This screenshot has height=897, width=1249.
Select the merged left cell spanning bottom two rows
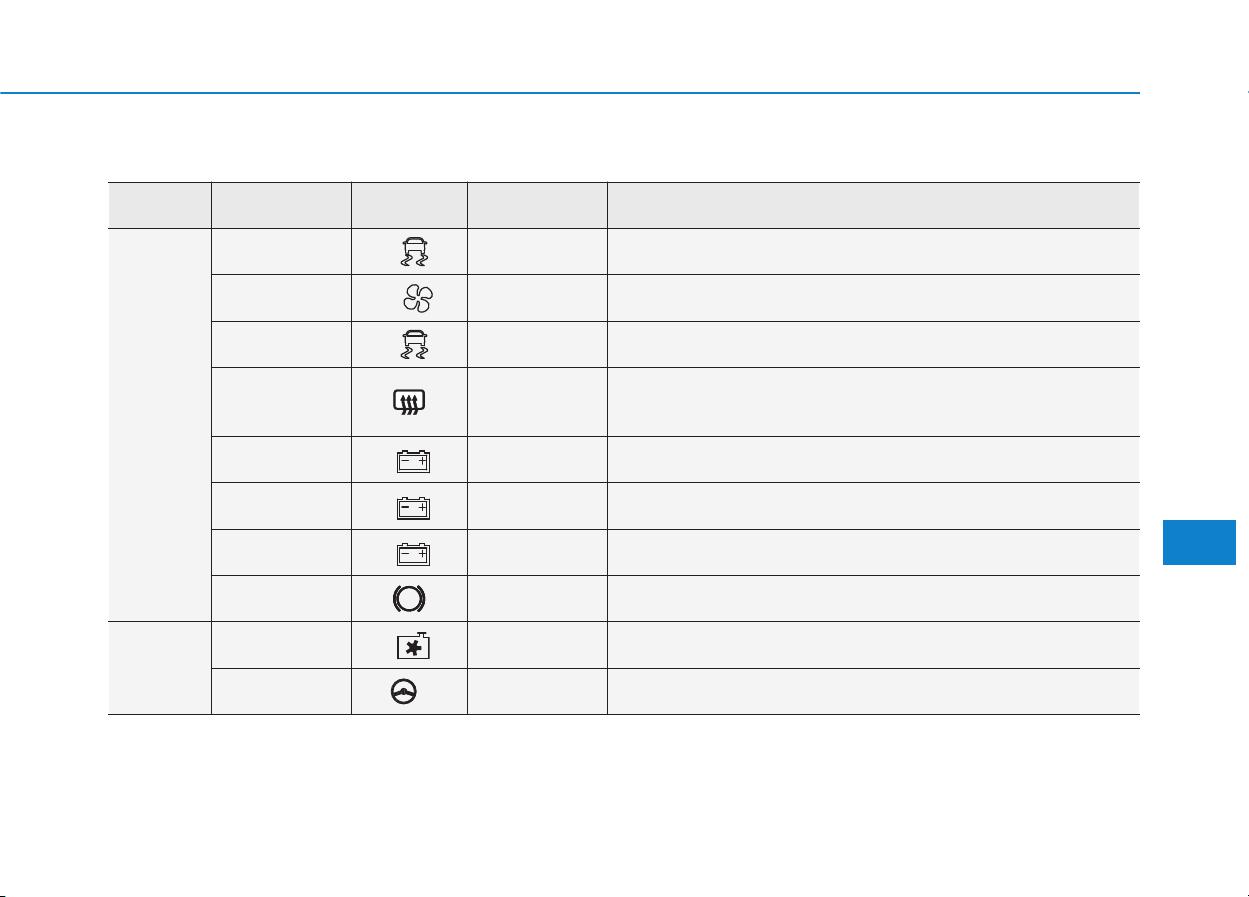point(160,668)
